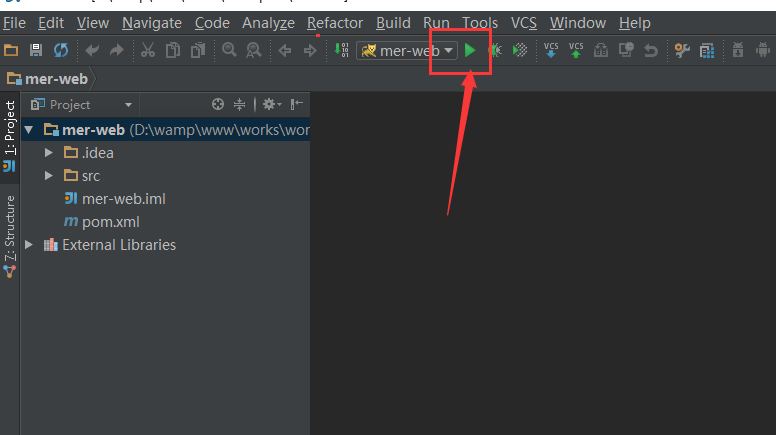This screenshot has height=435, width=776.
Task: Toggle the 7: Structure side tab
Action: (9, 235)
